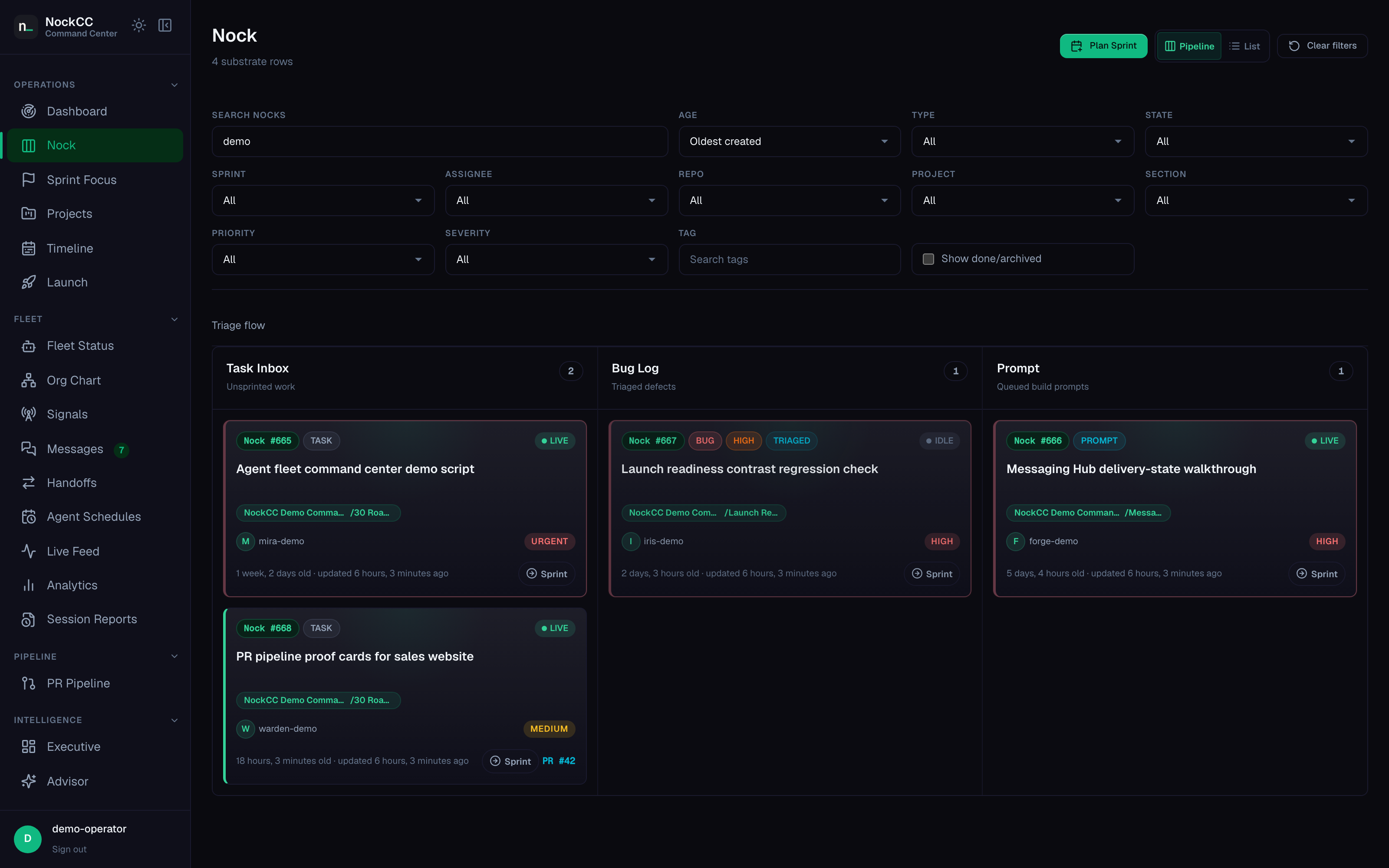Open the Project filter dropdown
This screenshot has height=868, width=1389.
[x=1022, y=201]
